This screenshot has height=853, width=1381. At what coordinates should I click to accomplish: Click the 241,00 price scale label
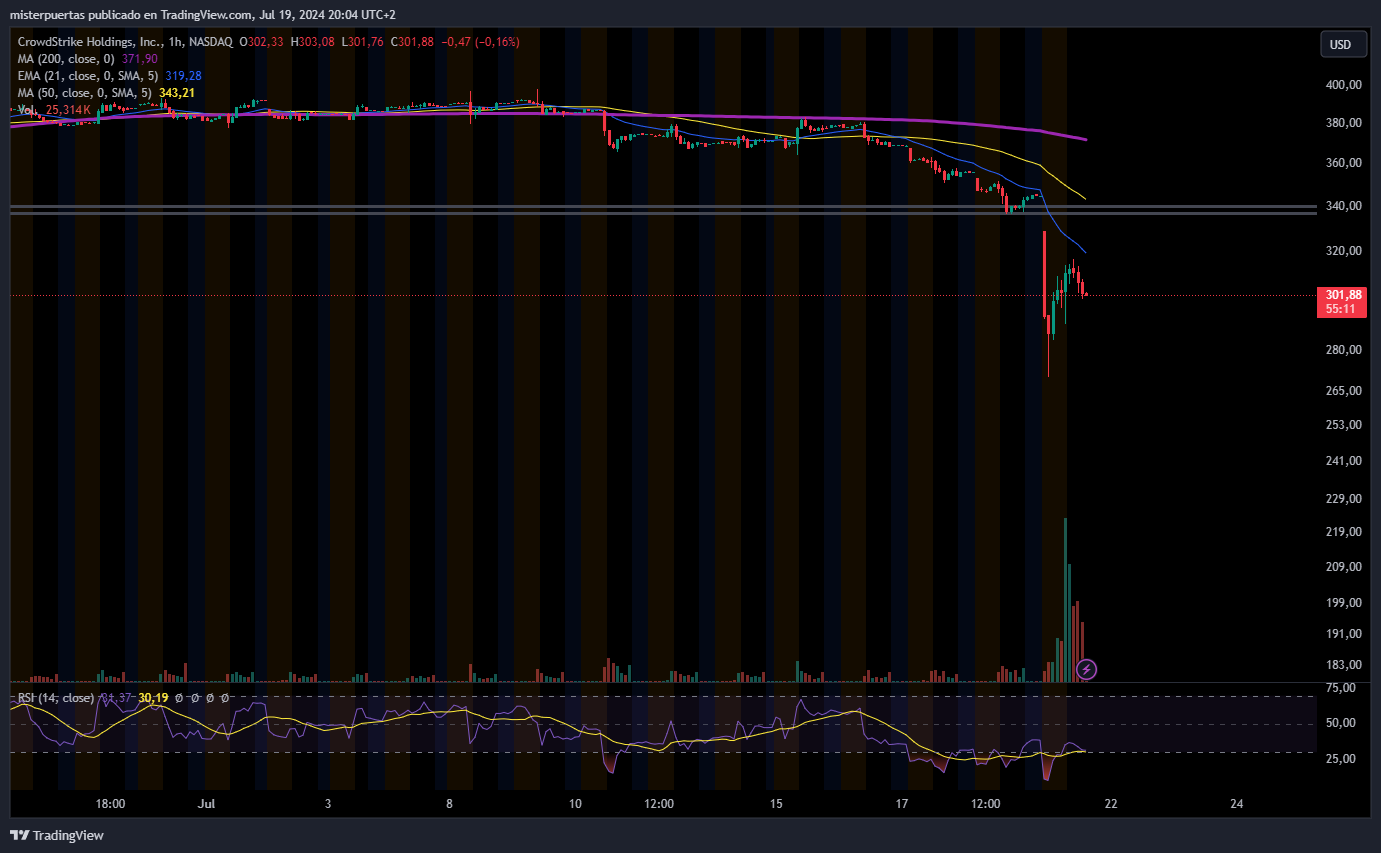tap(1345, 461)
